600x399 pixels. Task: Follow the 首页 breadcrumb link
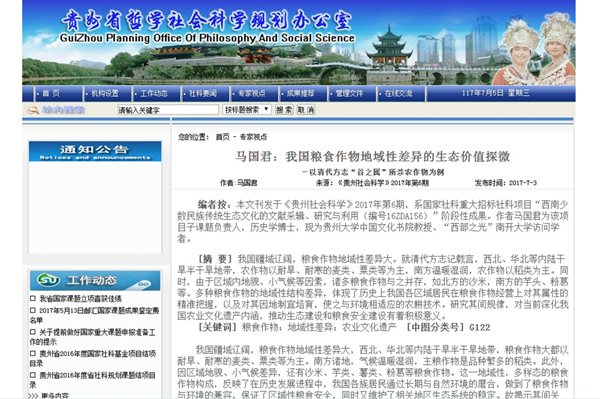[222, 137]
